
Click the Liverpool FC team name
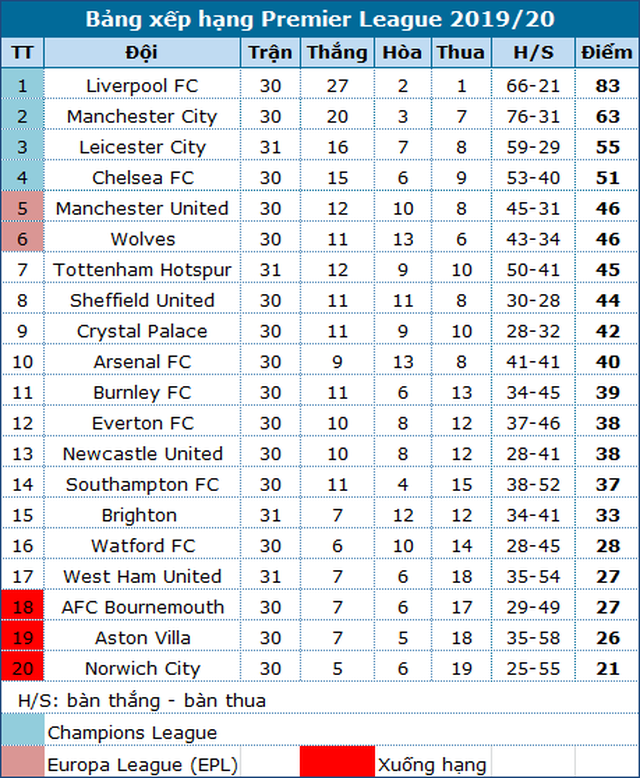coord(142,86)
